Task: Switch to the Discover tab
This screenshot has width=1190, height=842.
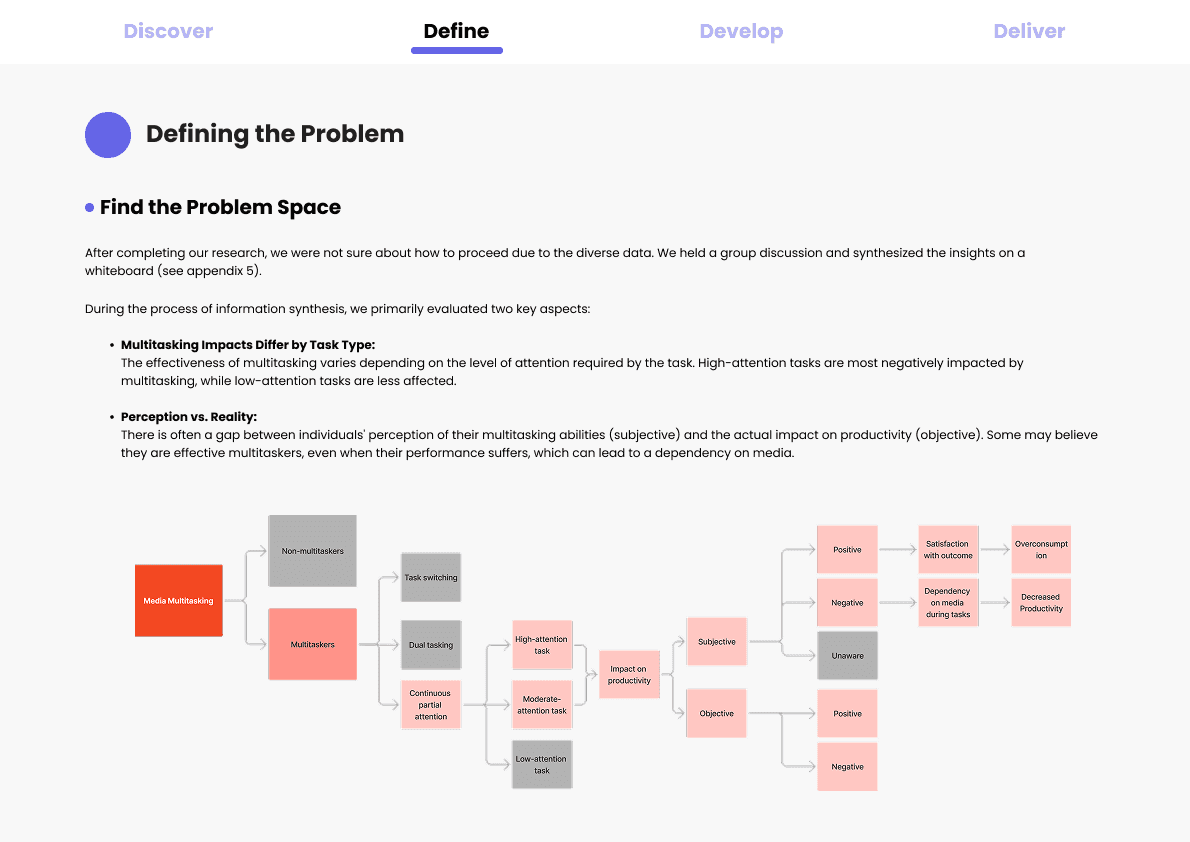Action: [x=168, y=31]
